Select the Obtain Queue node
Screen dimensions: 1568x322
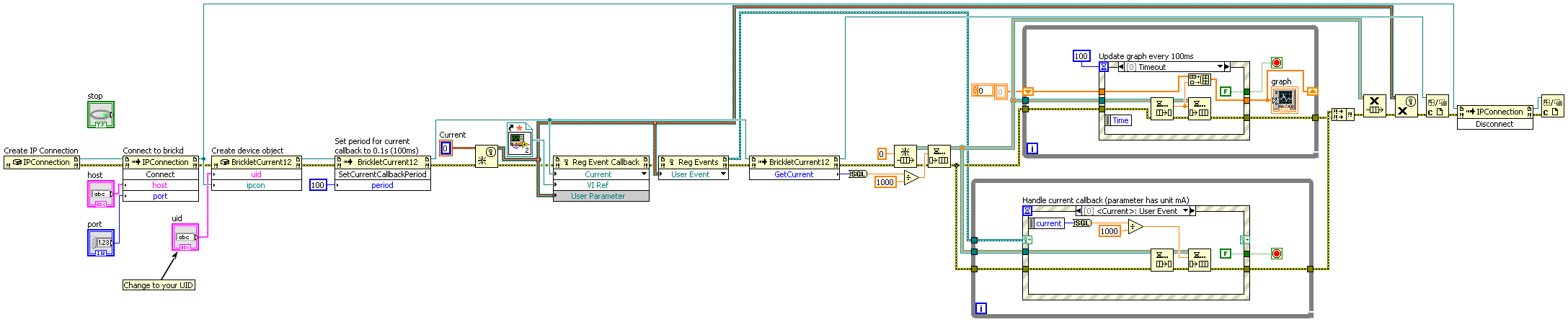(x=905, y=156)
